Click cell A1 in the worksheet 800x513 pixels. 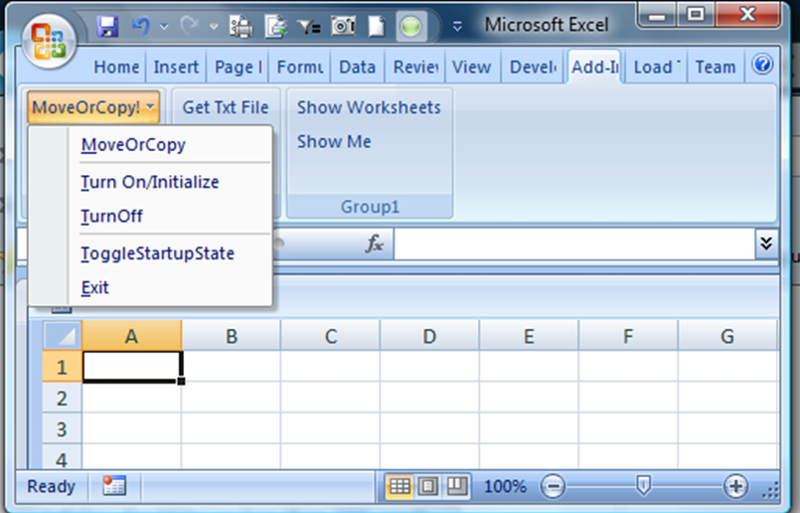[132, 367]
